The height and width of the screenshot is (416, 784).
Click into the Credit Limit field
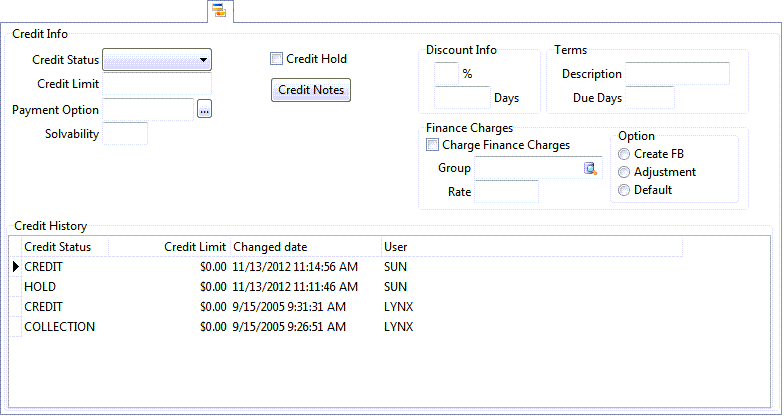pyautogui.click(x=157, y=84)
